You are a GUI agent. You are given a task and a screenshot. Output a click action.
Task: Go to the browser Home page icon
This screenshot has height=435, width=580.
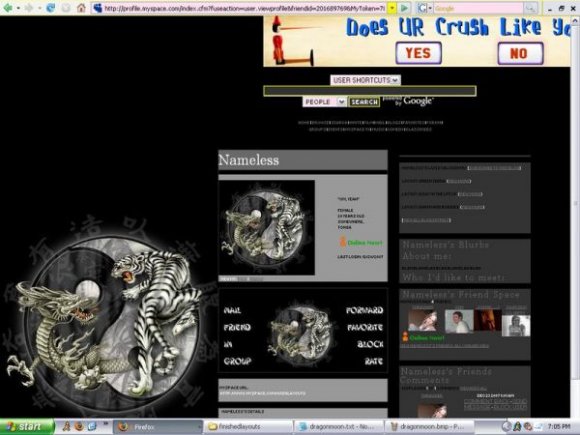click(x=81, y=8)
